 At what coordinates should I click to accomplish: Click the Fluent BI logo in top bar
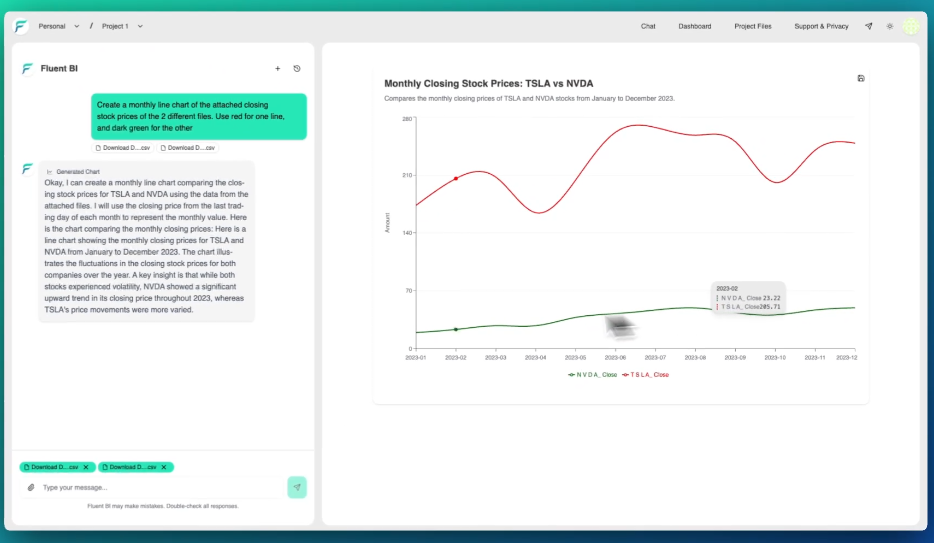click(21, 26)
